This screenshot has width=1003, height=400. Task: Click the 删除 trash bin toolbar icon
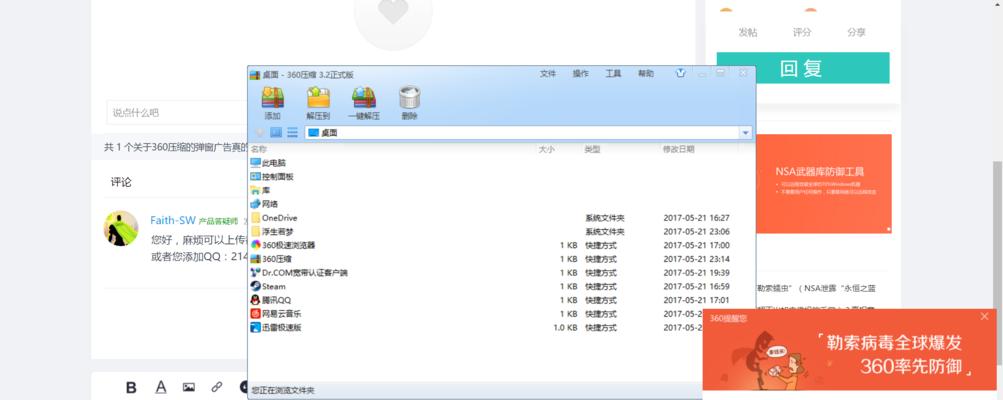tap(409, 97)
